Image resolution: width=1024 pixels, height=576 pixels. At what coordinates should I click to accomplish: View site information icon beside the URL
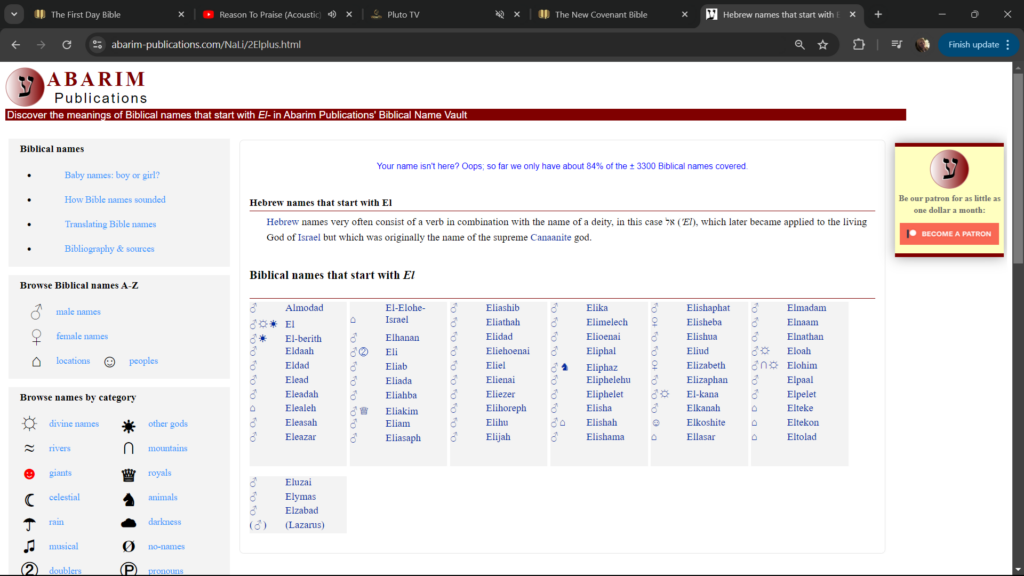[97, 45]
